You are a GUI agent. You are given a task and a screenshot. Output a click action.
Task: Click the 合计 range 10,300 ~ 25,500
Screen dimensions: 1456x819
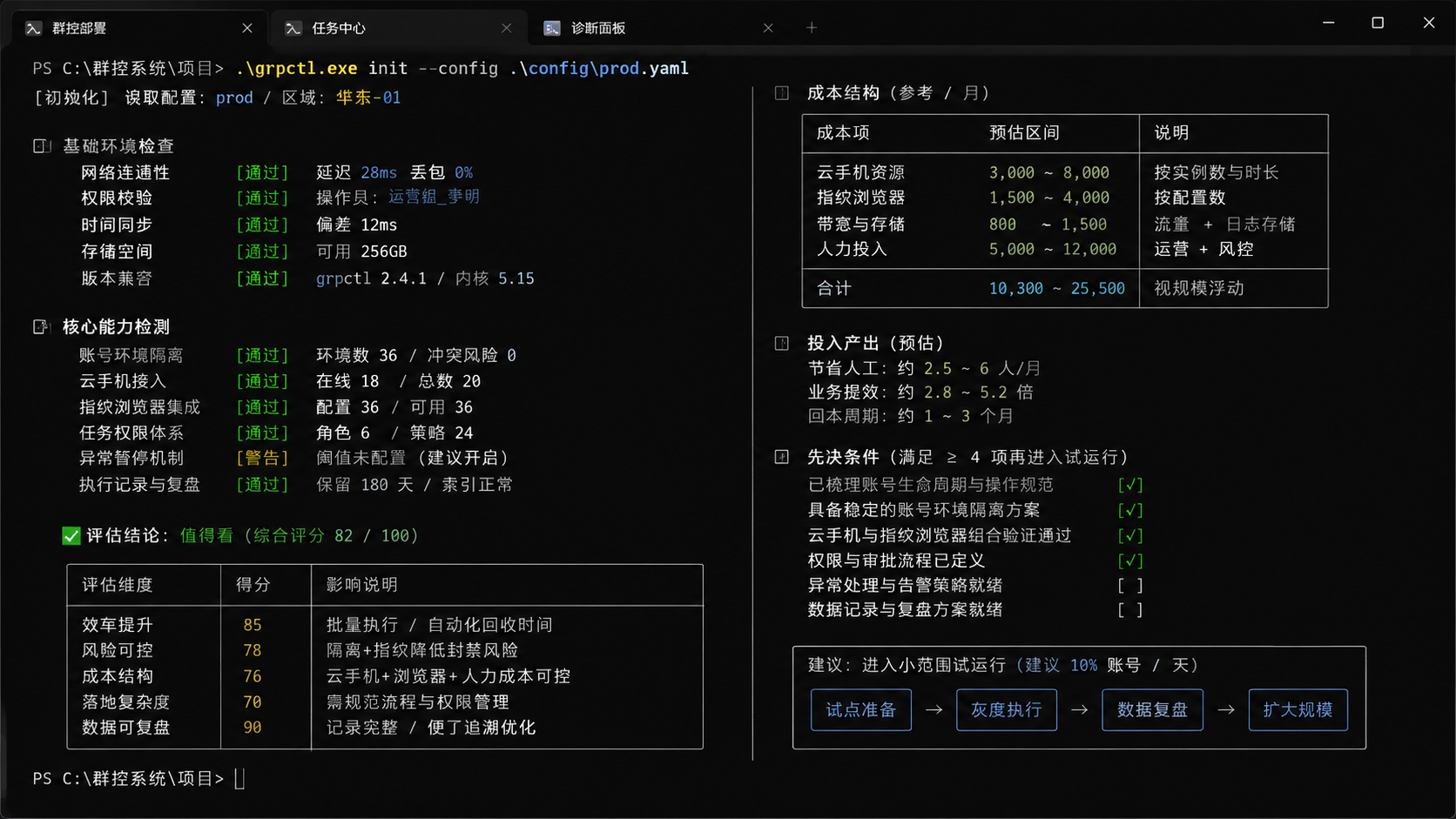pos(1056,288)
